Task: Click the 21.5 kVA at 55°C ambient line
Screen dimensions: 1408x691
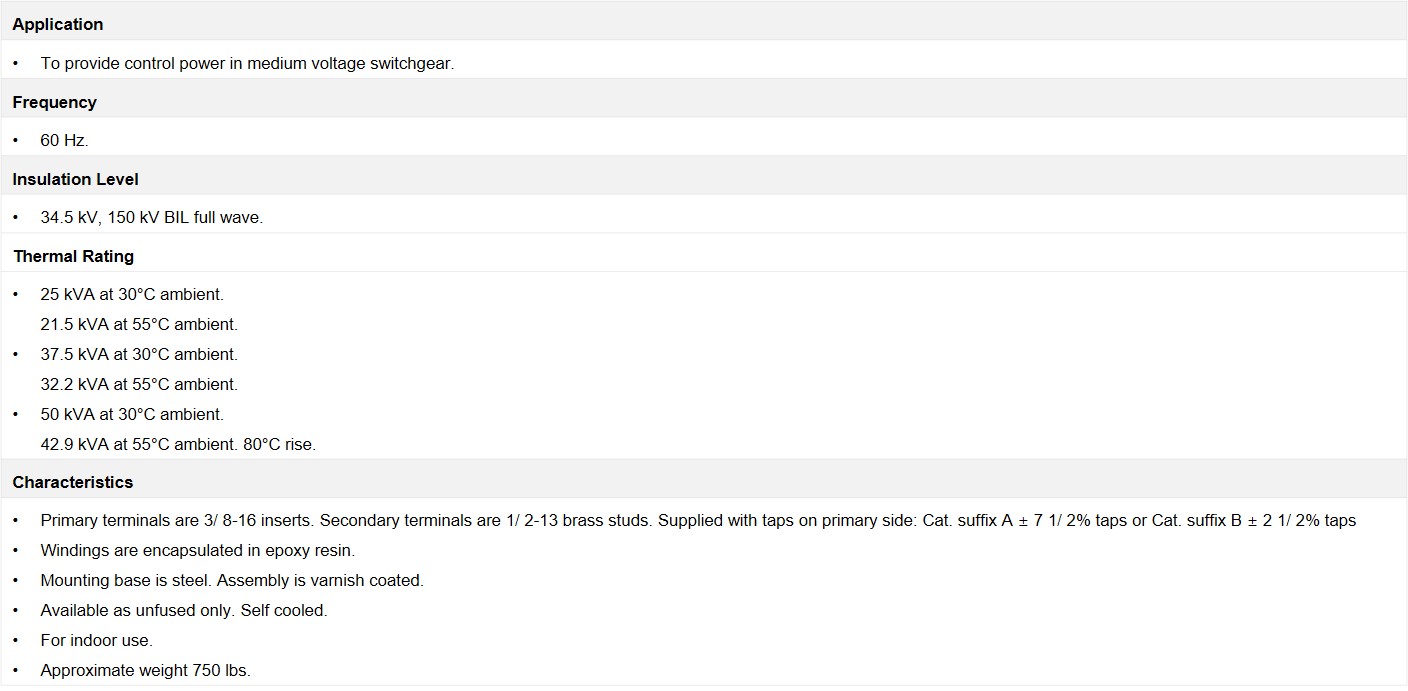Action: tap(139, 324)
